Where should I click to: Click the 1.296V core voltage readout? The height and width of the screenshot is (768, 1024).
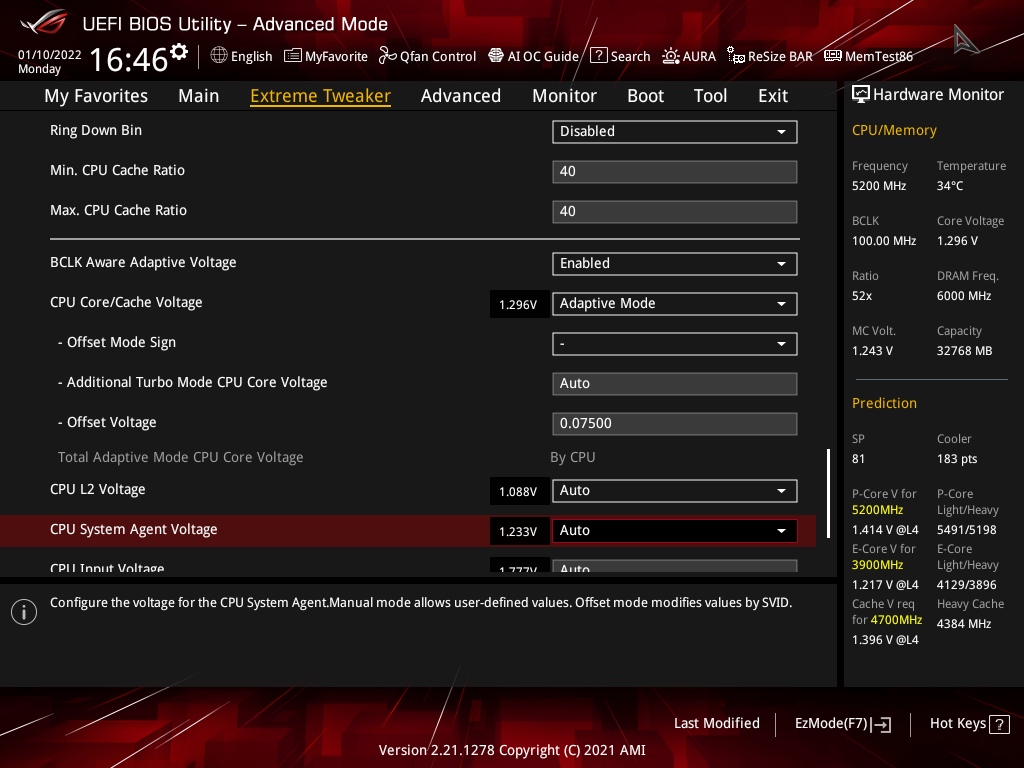tap(519, 304)
